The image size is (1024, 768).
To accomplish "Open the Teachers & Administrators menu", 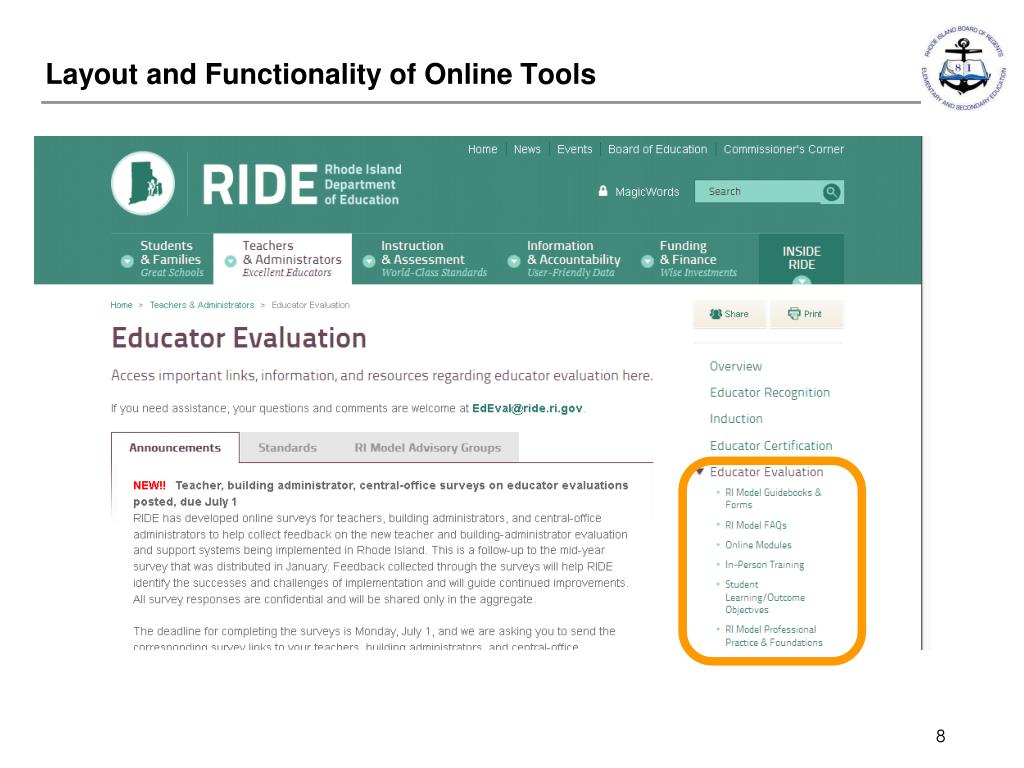I will click(283, 259).
